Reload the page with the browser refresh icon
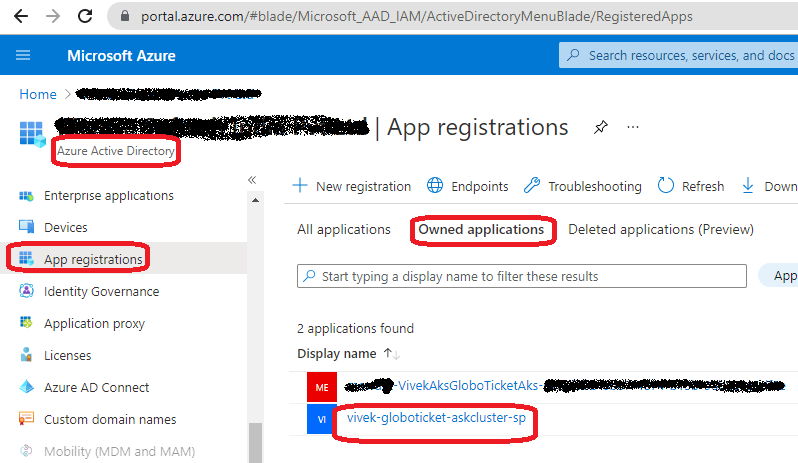Image resolution: width=798 pixels, height=463 pixels. (85, 16)
